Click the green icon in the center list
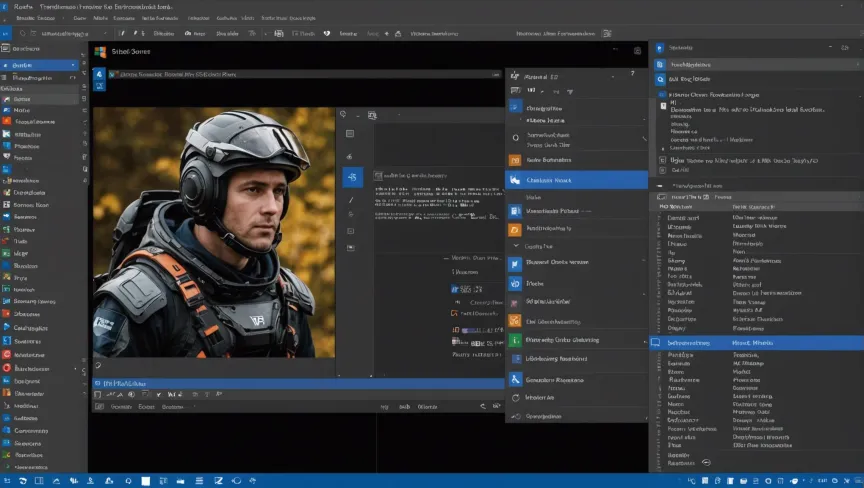This screenshot has height=488, width=864. coord(515,340)
